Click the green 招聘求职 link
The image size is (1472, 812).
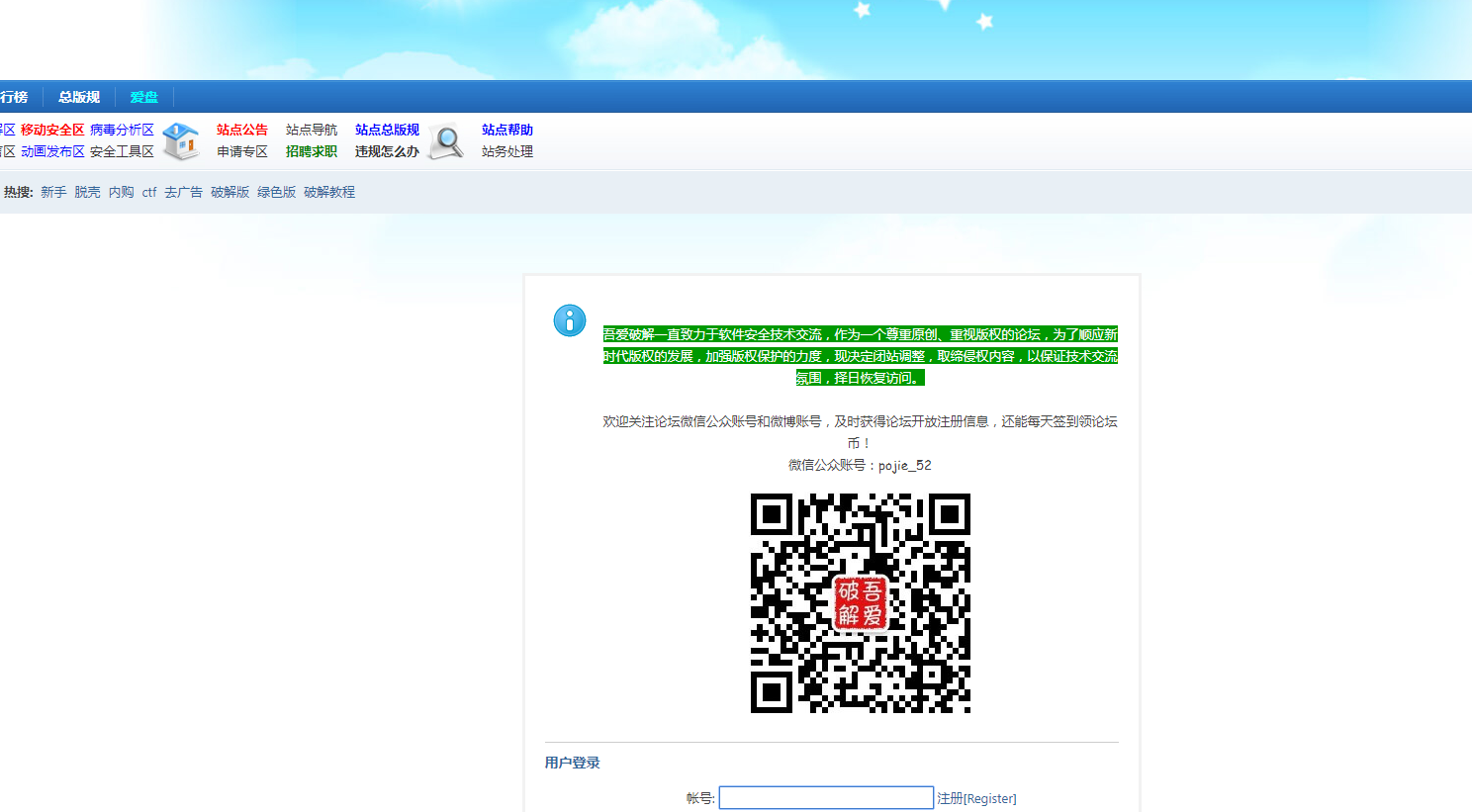pos(312,151)
